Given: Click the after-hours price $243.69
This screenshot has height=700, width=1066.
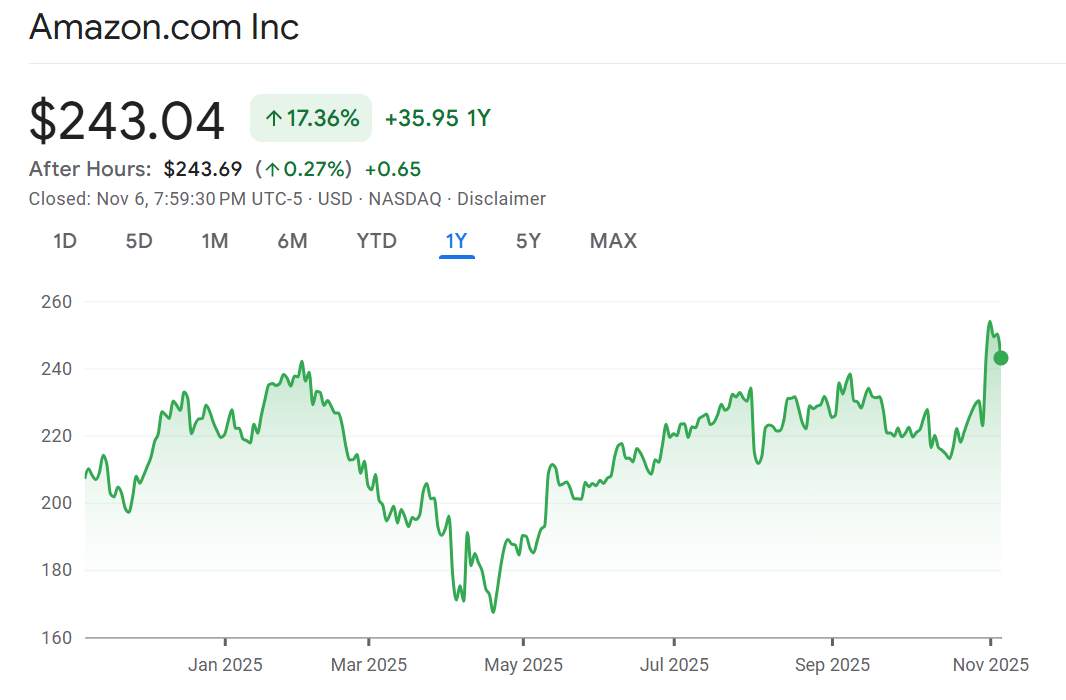Looking at the screenshot, I should [203, 169].
